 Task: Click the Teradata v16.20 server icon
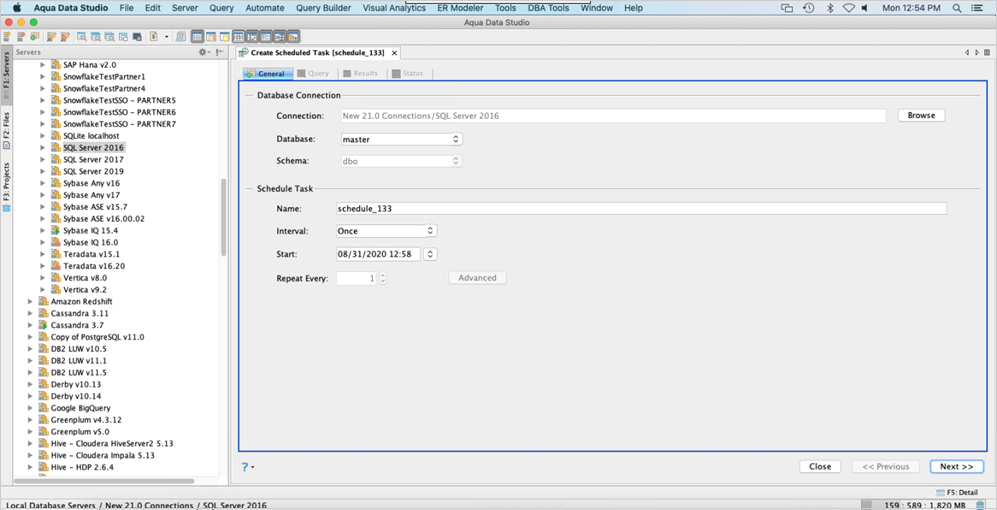(x=56, y=266)
